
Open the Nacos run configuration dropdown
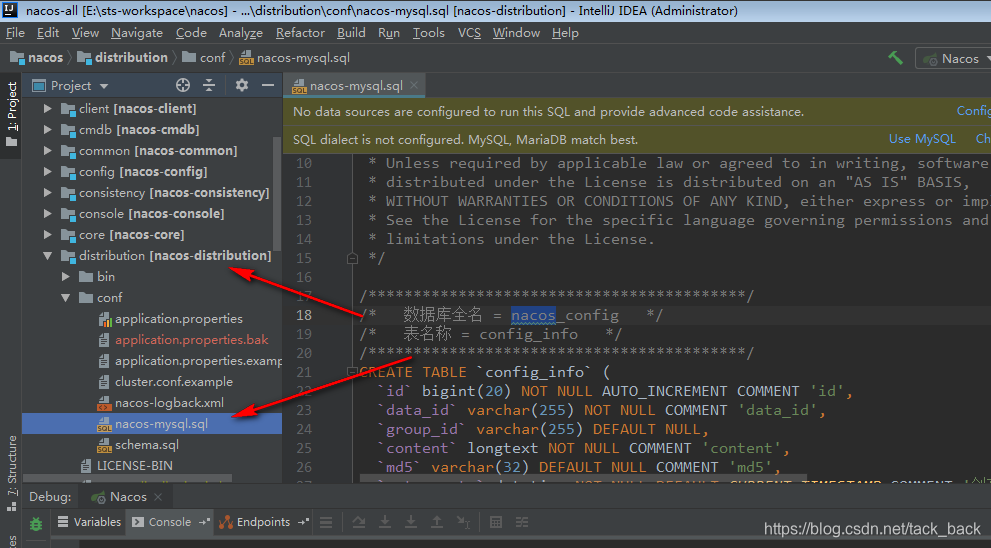(x=956, y=59)
